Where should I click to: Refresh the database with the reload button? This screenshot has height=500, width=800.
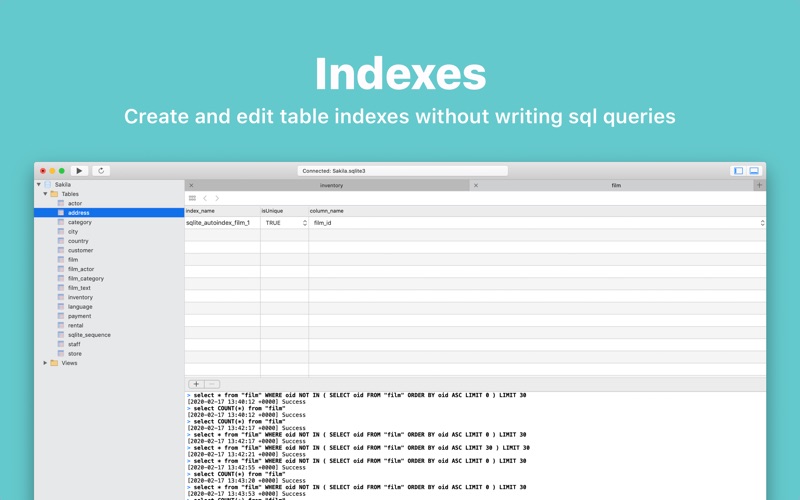(101, 171)
